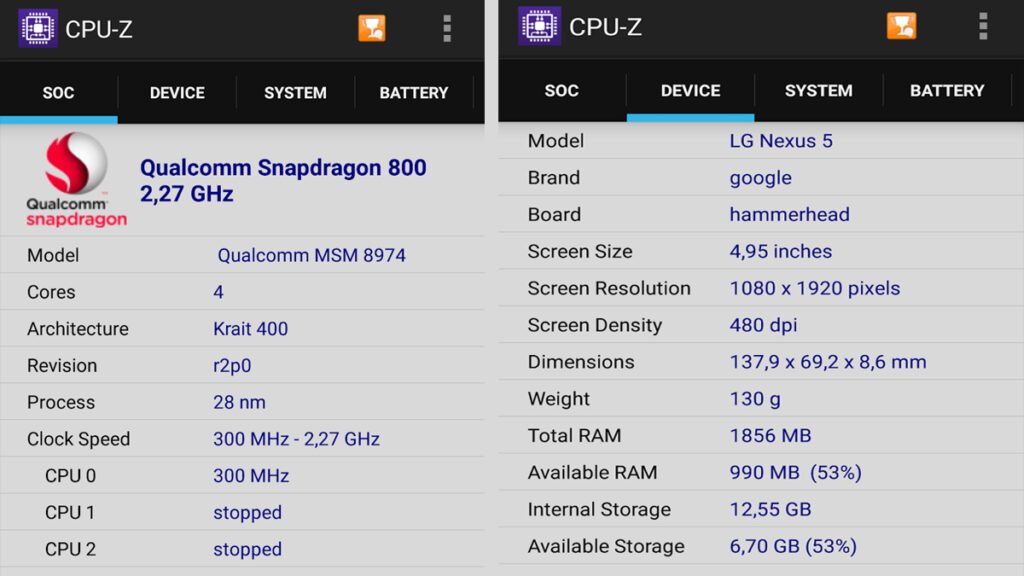The height and width of the screenshot is (576, 1024).
Task: Select the DEVICE tab on the left screen
Action: coord(177,92)
